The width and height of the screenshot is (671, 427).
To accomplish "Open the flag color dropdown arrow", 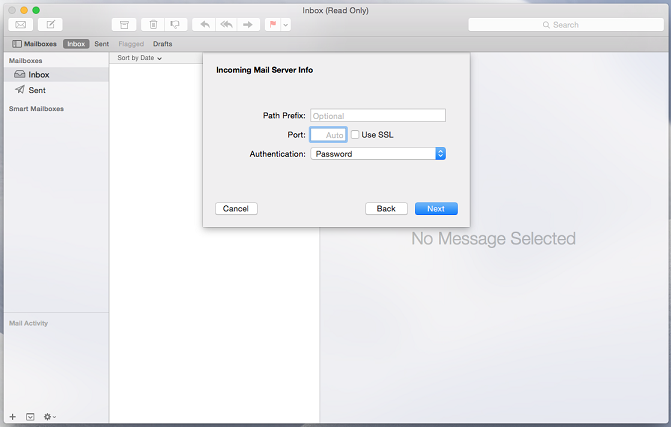I will [x=286, y=24].
